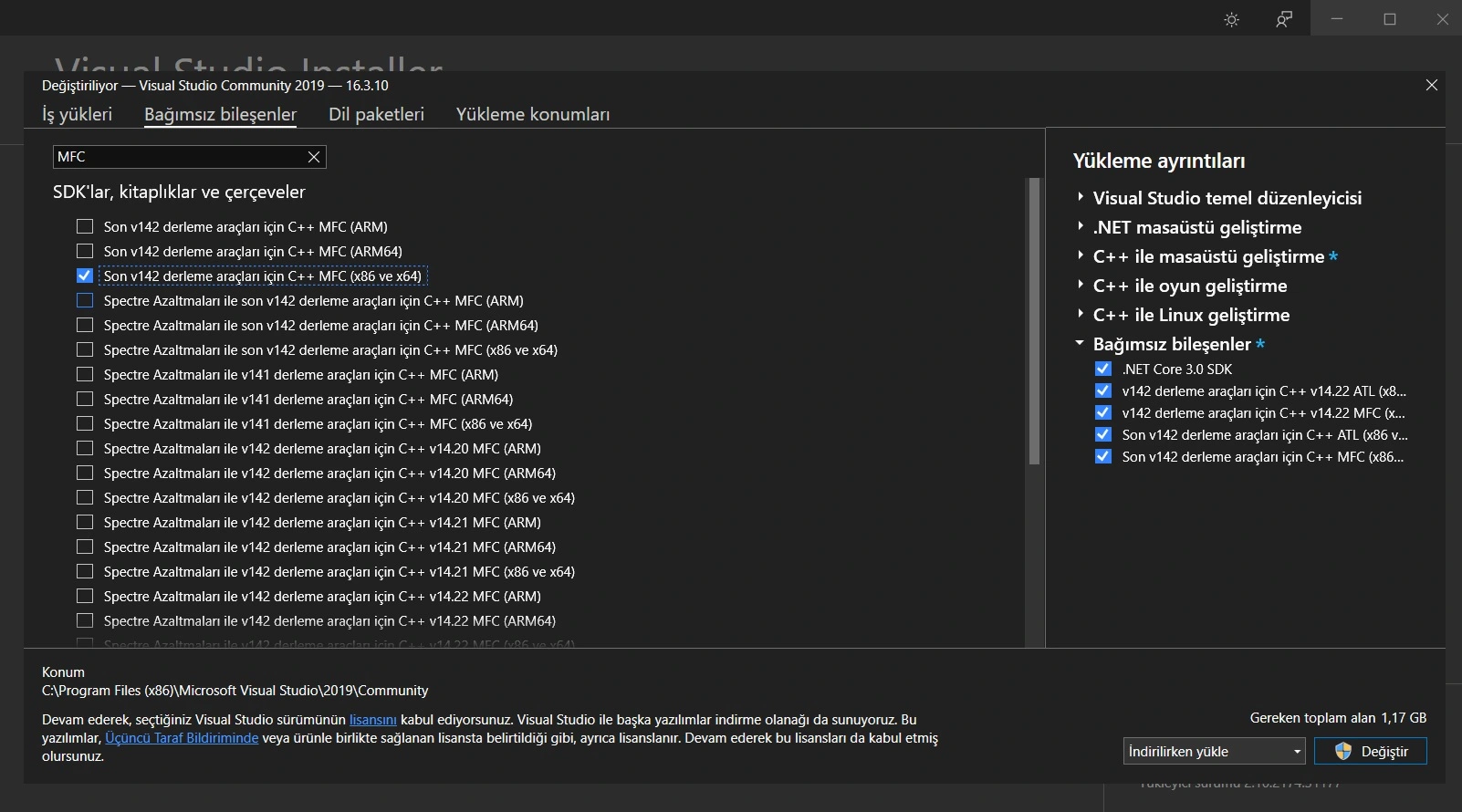The height and width of the screenshot is (812, 1462).
Task: Check Spectre v142 v14.21 MFC (ARM64) checkbox
Action: pos(85,547)
